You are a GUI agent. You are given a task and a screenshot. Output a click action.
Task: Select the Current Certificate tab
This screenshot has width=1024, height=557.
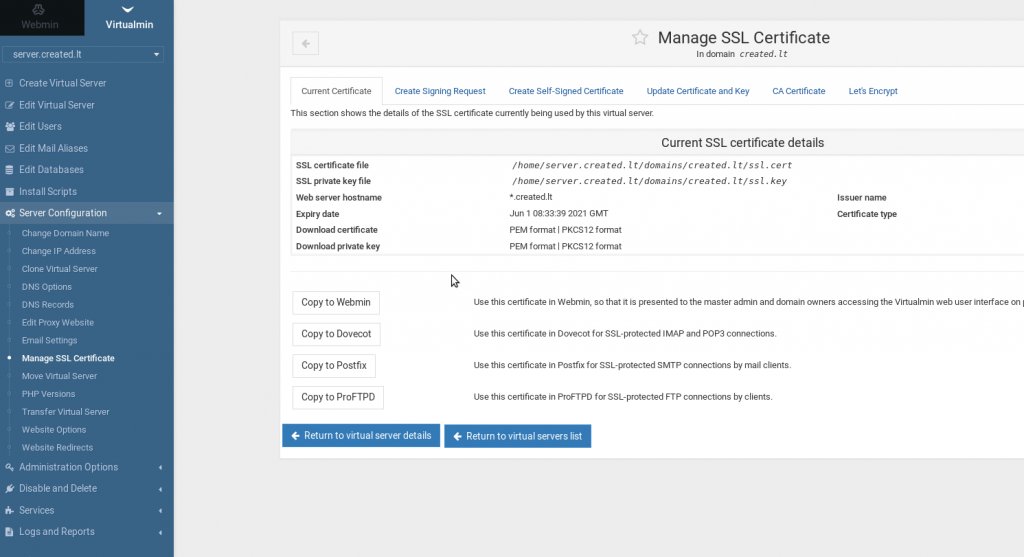336,91
